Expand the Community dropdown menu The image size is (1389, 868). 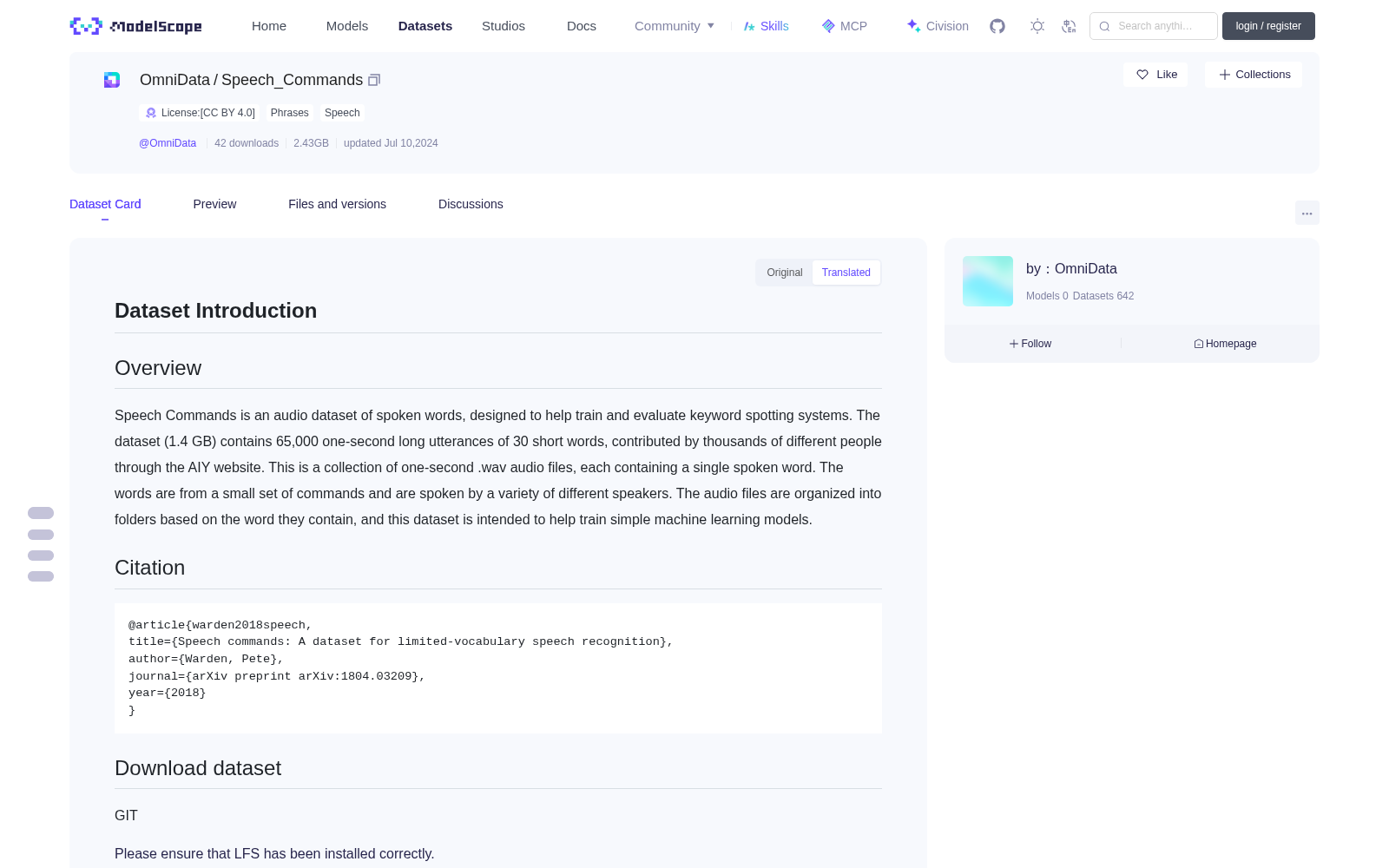675,26
